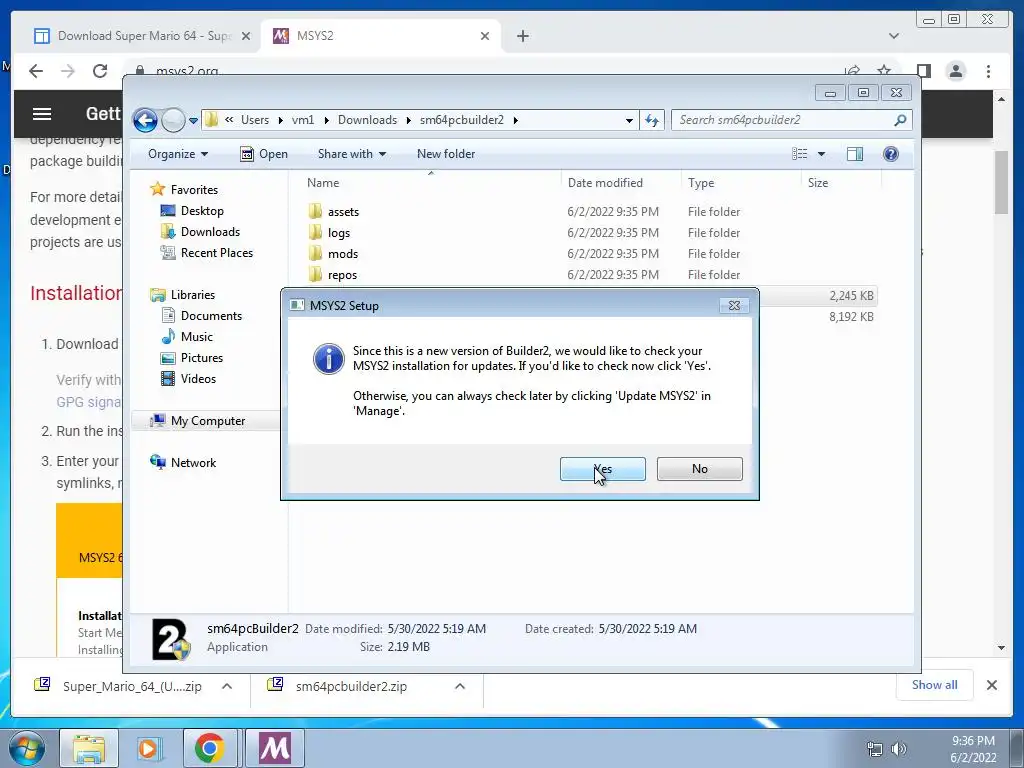Open Chrome profile avatar
The image size is (1024, 768).
tap(956, 71)
